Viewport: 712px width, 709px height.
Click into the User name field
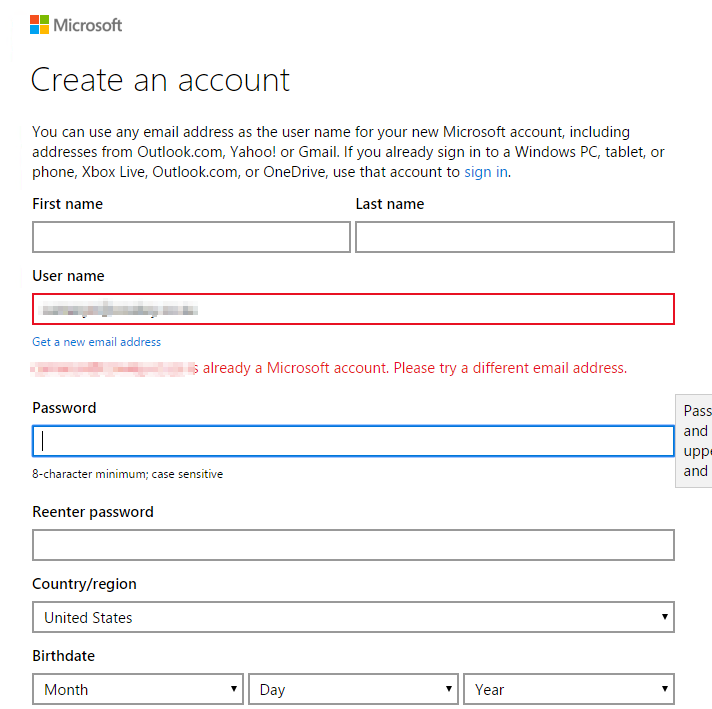(353, 309)
